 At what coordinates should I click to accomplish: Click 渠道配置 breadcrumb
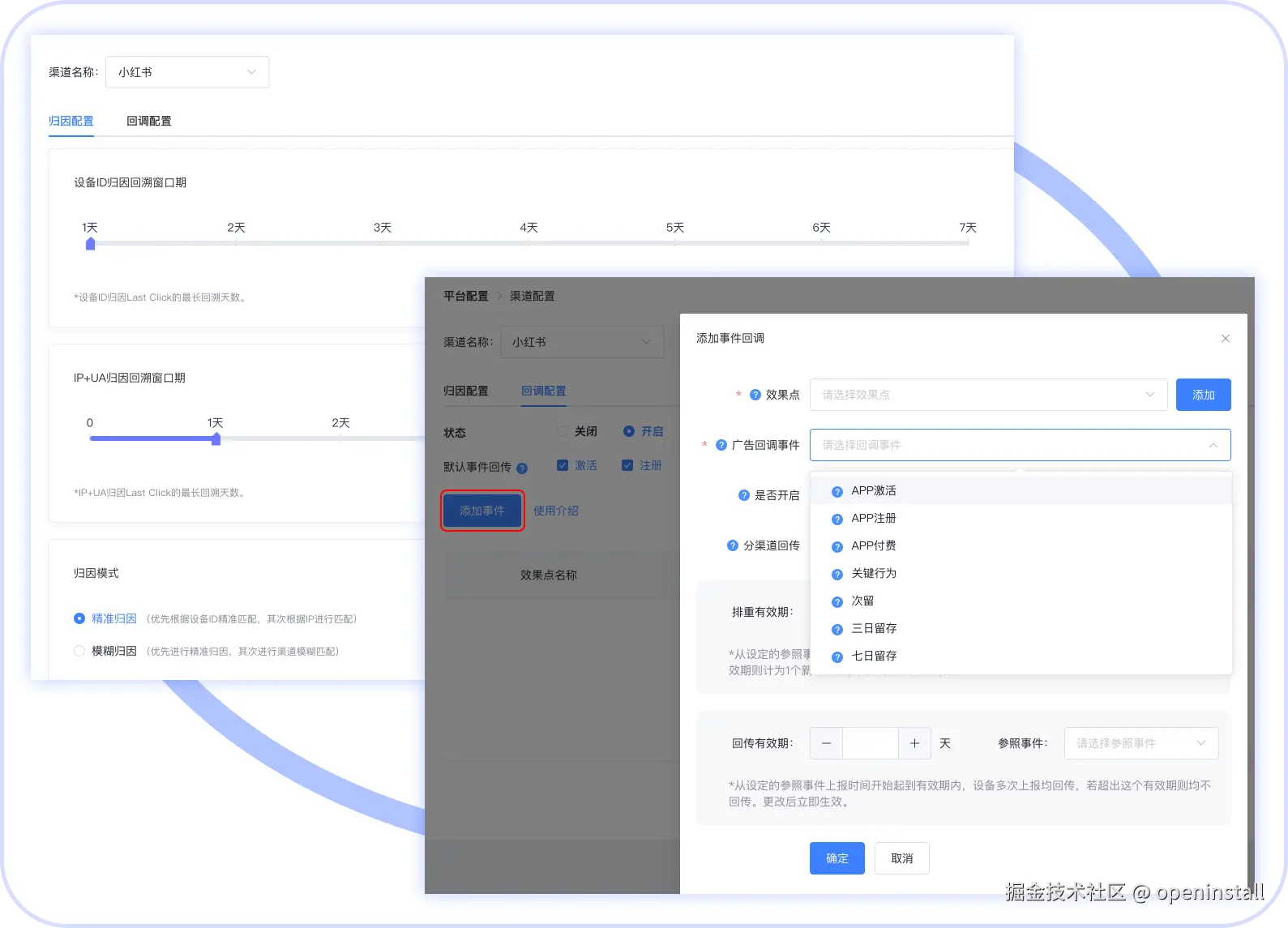click(x=533, y=296)
